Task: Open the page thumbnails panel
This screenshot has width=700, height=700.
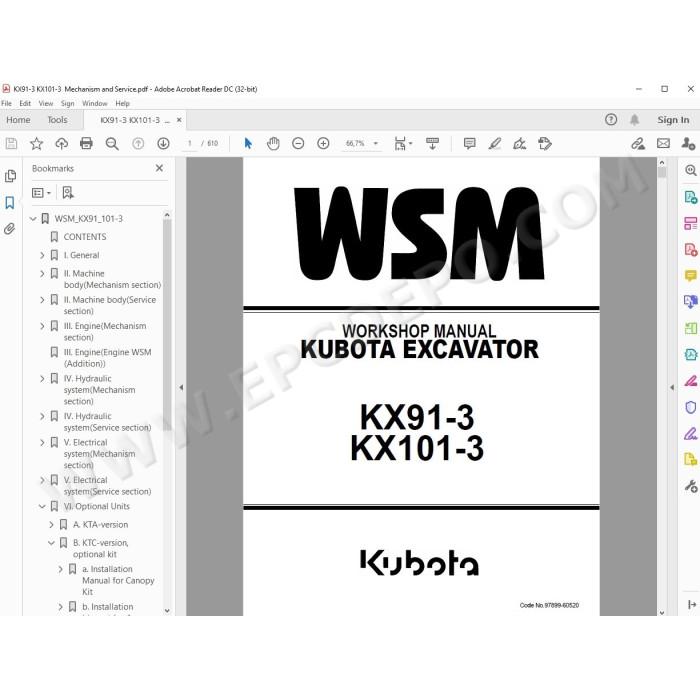Action: tap(10, 176)
